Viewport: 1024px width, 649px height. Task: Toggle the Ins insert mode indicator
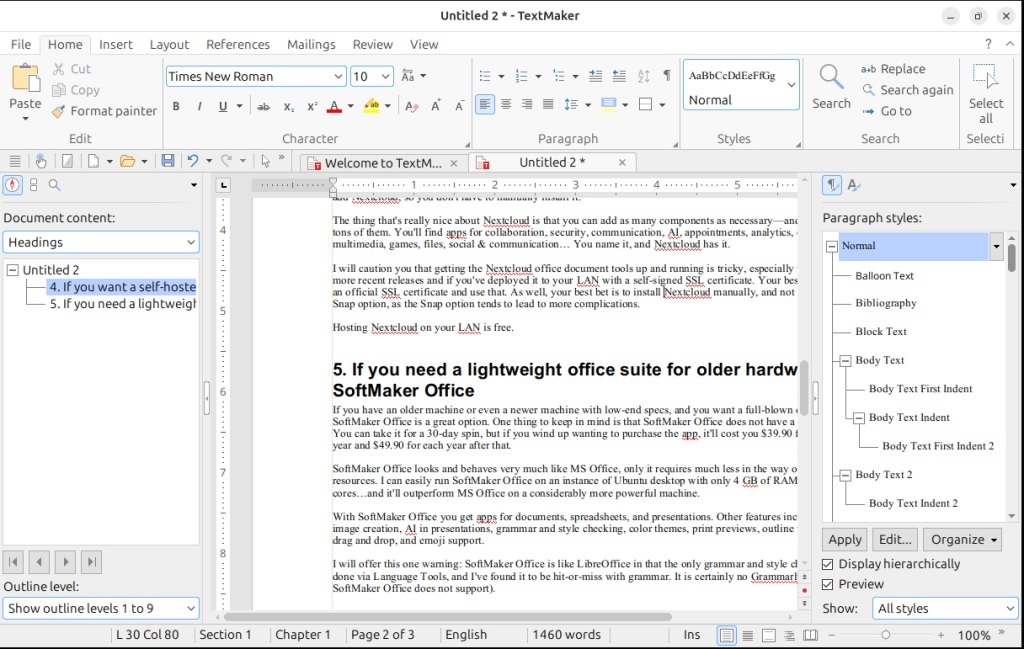692,635
